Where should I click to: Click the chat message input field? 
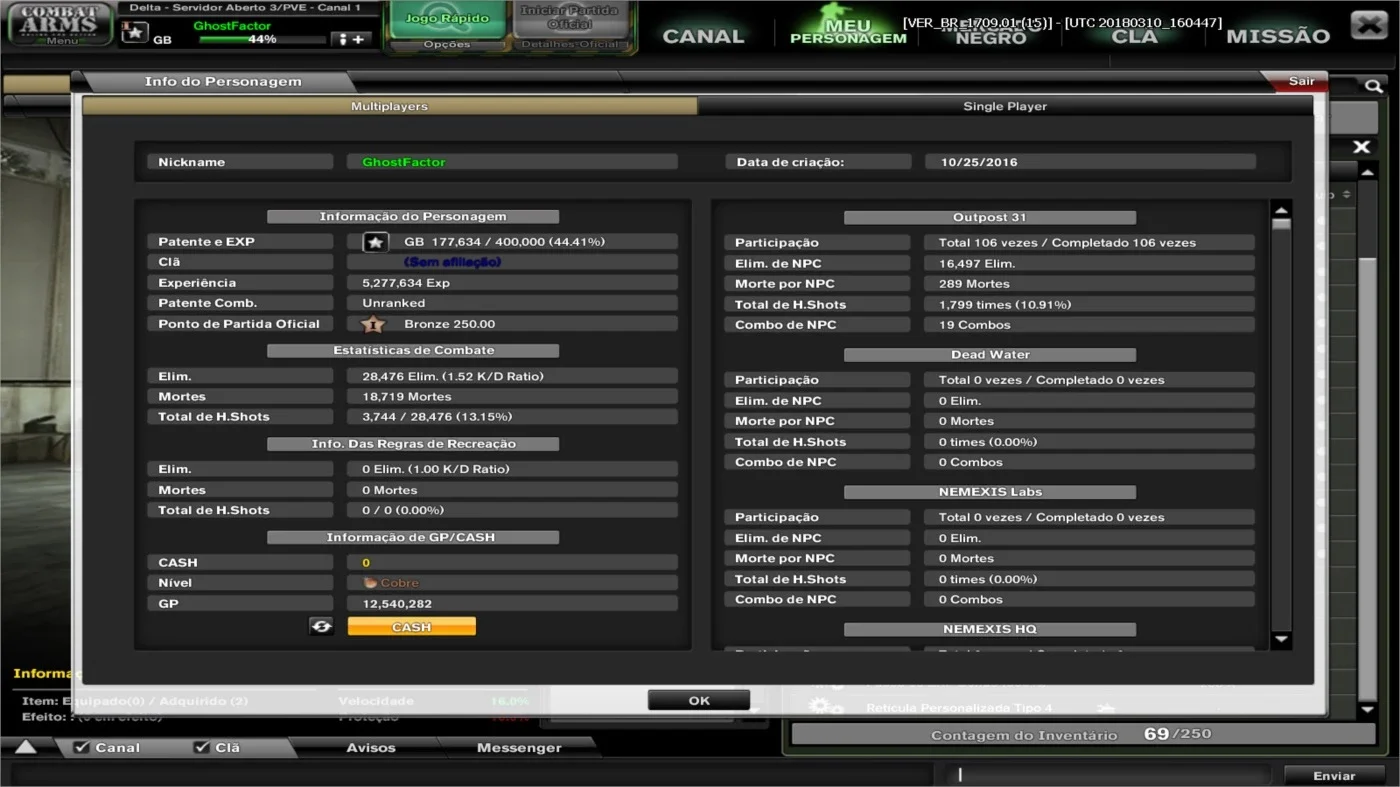tap(1112, 775)
